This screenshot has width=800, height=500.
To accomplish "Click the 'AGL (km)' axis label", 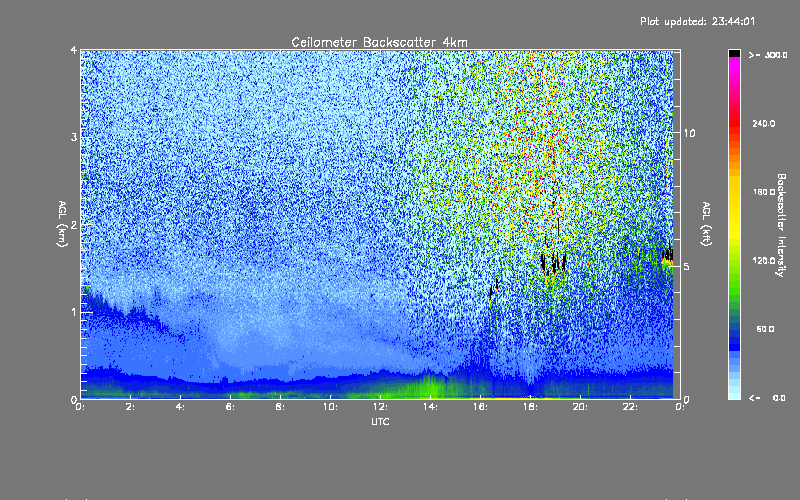I will [62, 224].
